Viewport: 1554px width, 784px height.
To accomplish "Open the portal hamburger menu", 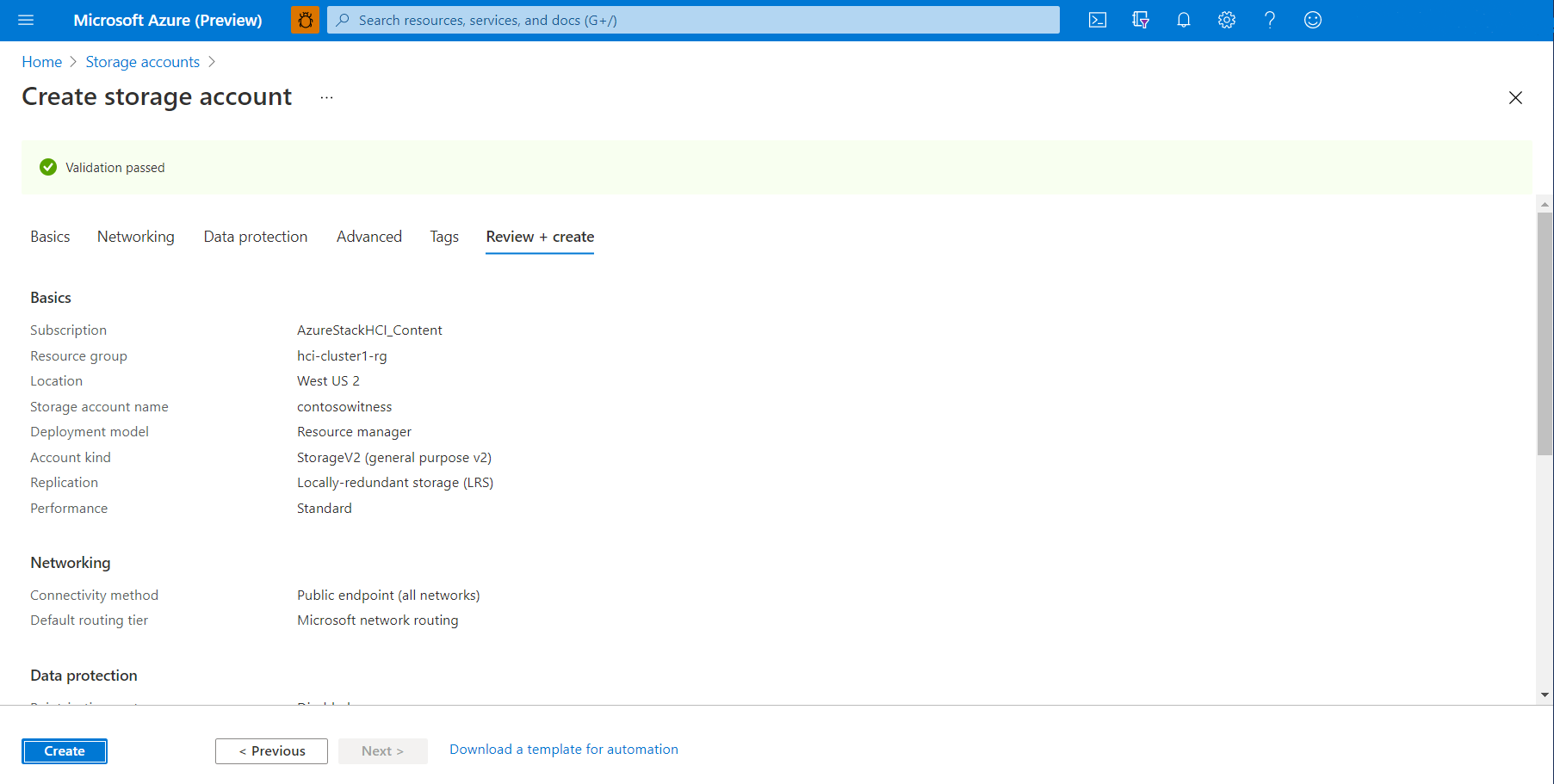I will point(25,20).
